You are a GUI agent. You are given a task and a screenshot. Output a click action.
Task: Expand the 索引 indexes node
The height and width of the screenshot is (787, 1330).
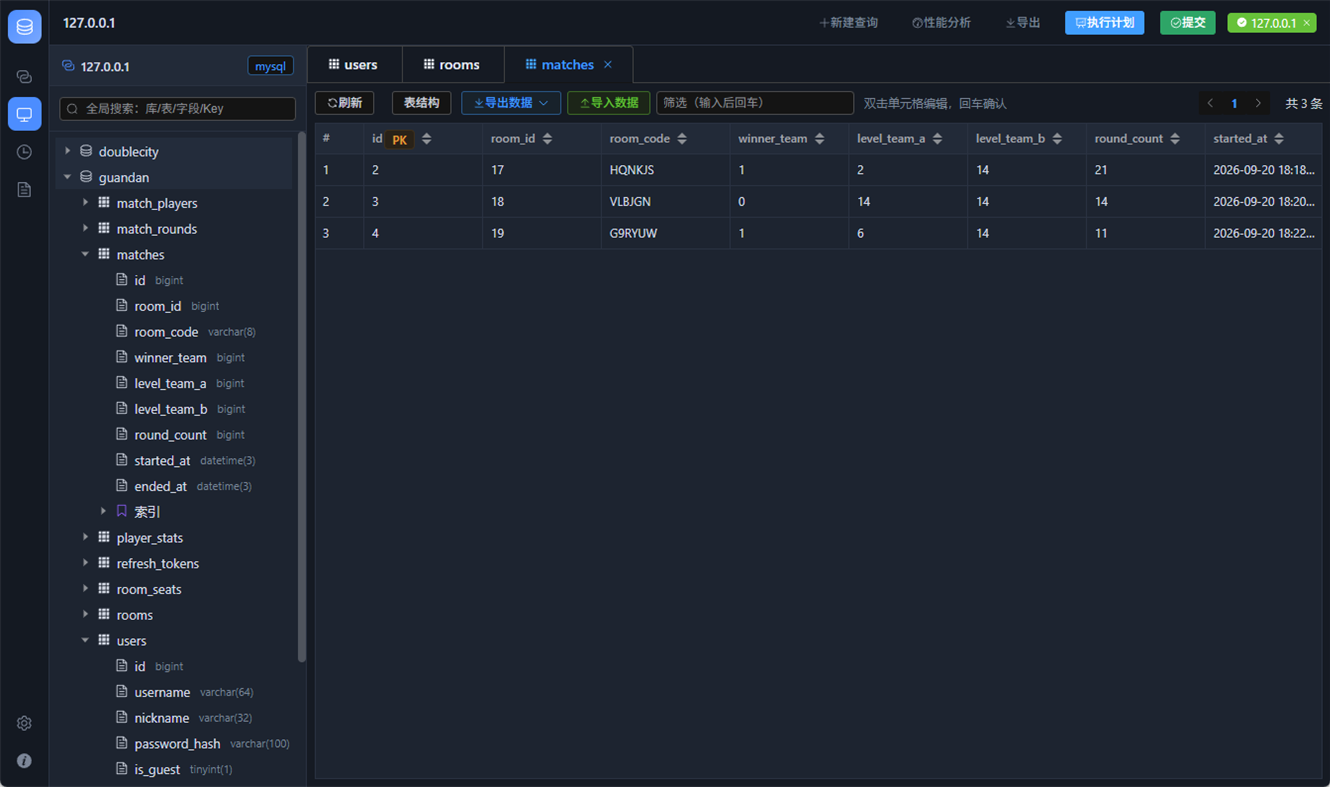pyautogui.click(x=104, y=512)
